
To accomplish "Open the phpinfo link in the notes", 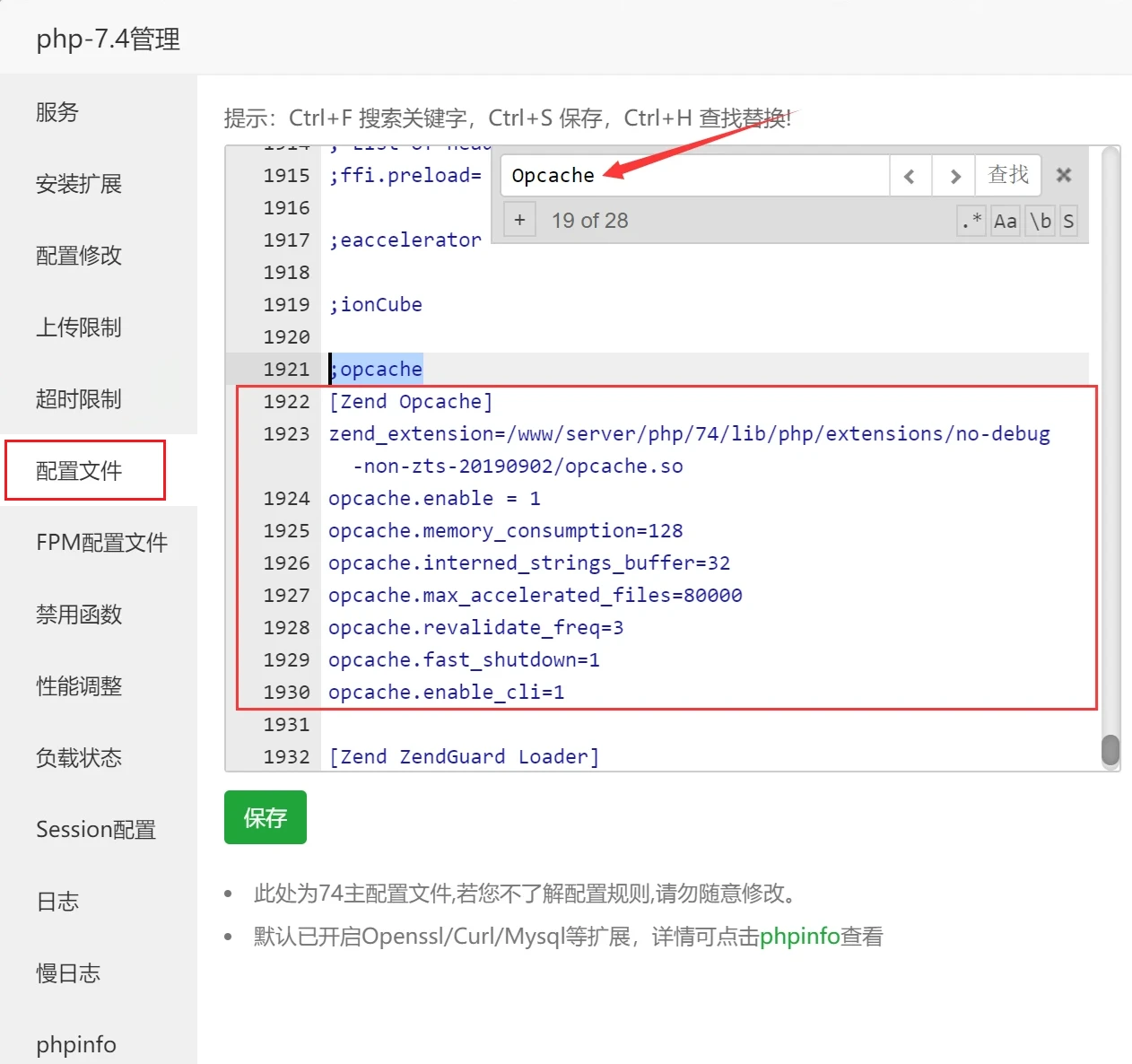I will click(x=799, y=937).
